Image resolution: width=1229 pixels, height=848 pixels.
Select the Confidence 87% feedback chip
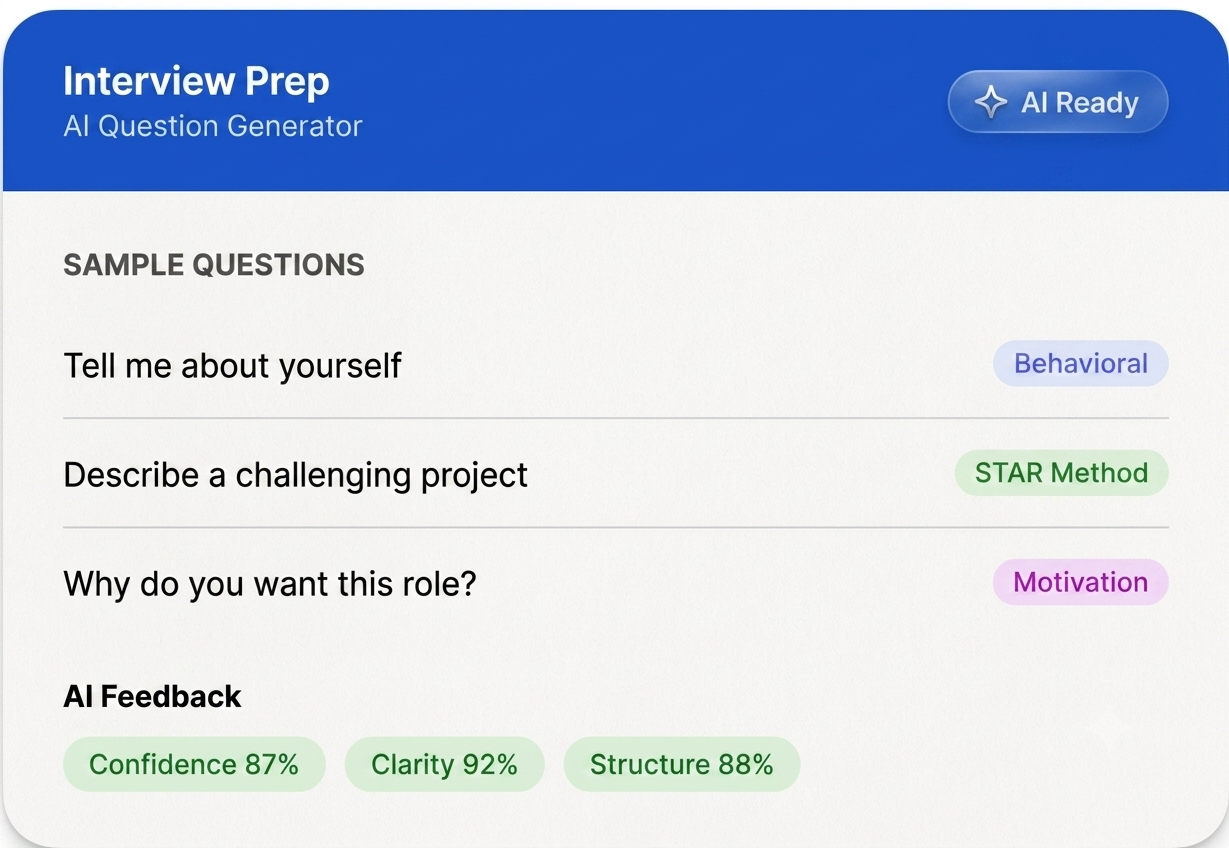(194, 765)
